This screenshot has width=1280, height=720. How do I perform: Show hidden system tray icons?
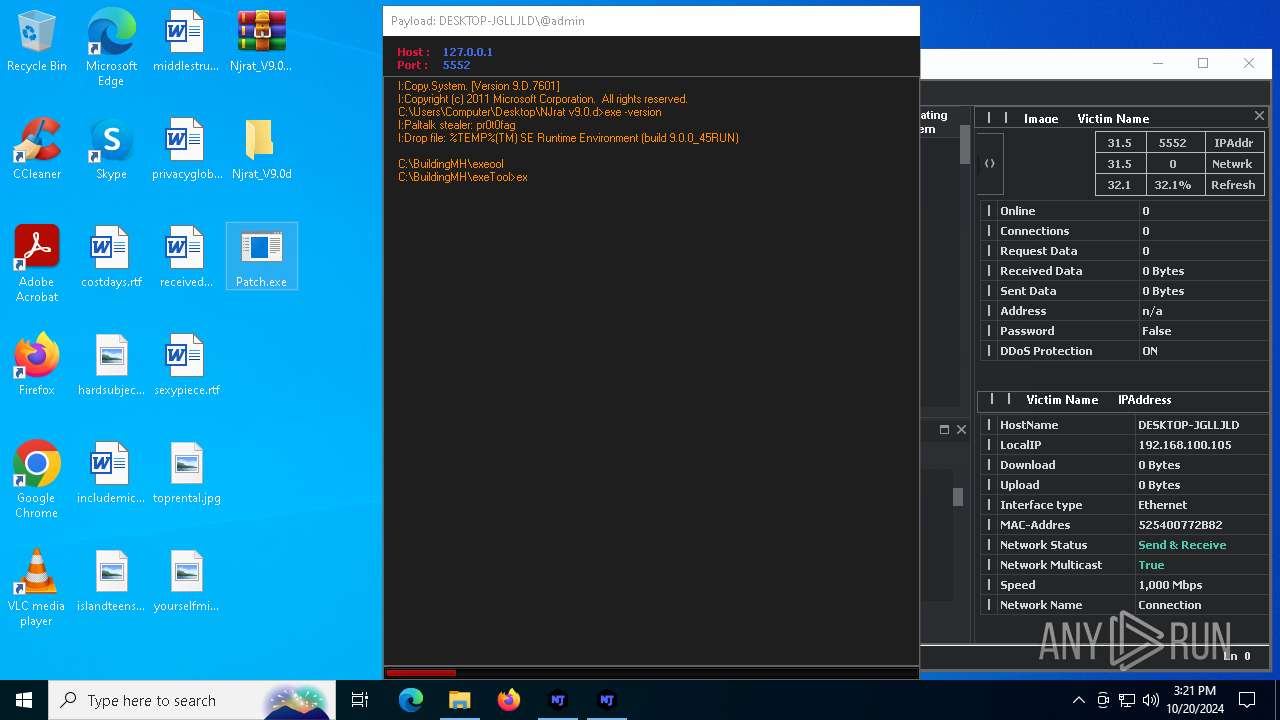point(1078,700)
